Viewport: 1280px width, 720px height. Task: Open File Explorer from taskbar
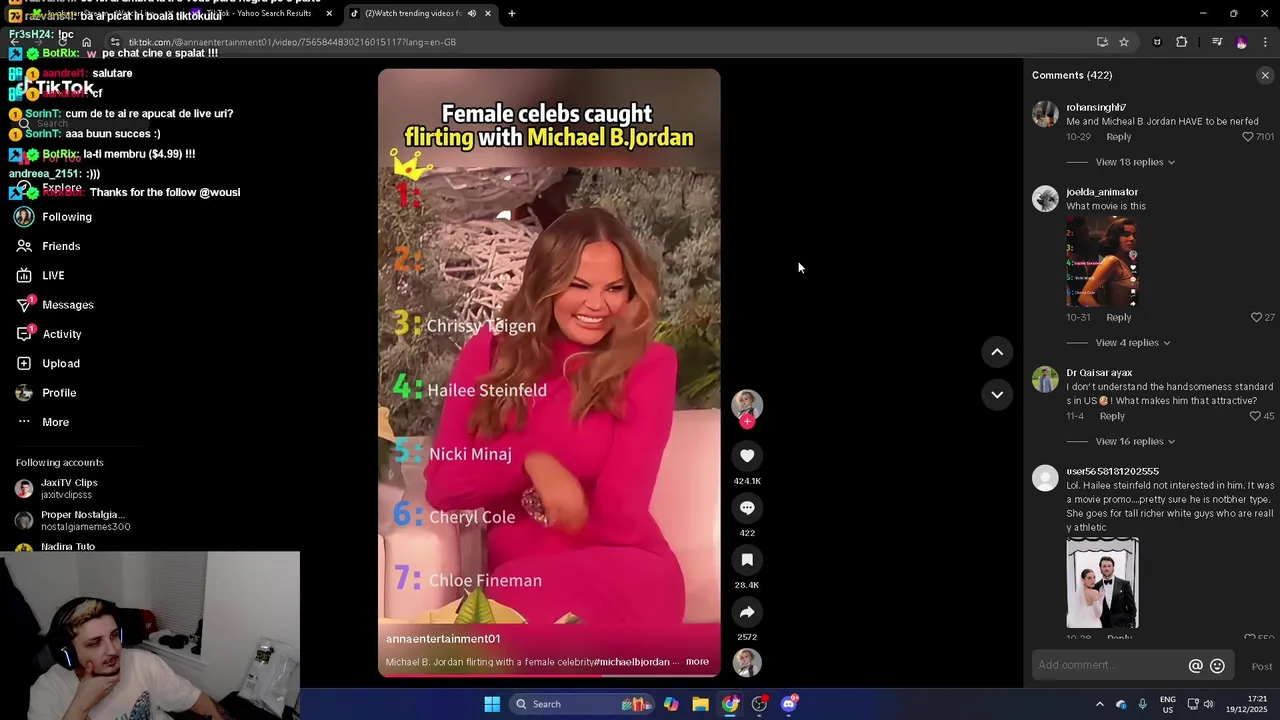(700, 704)
